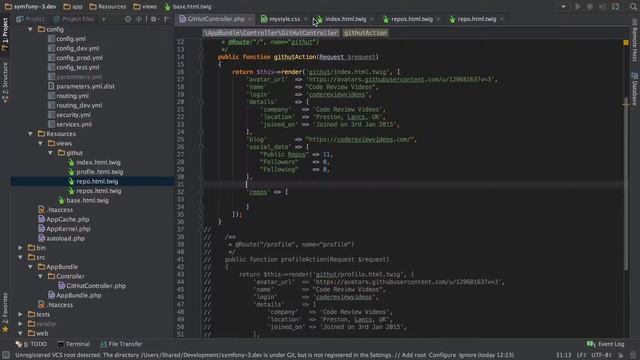640x360 pixels.
Task: Expand the bin folder
Action: [20, 248]
